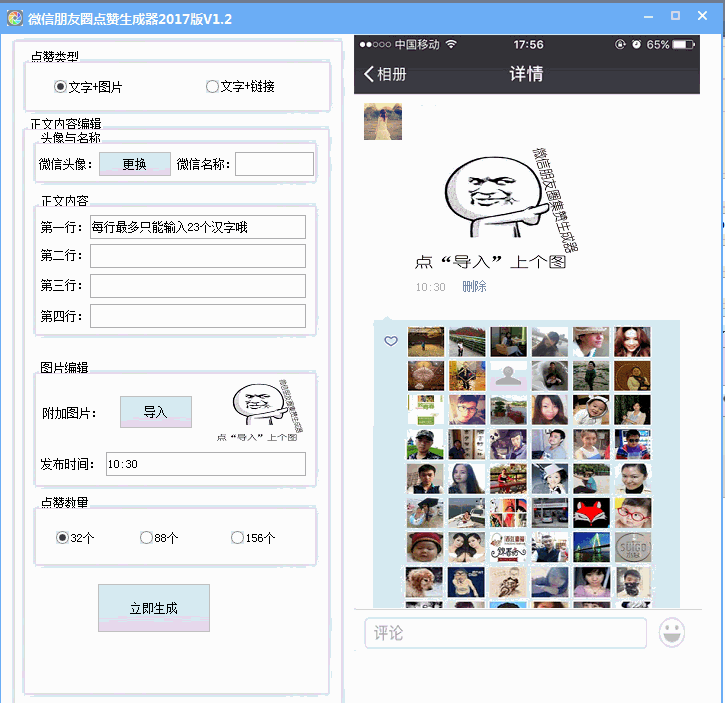This screenshot has width=725, height=703.
Task: Click the 导入 image import button
Action: pos(156,412)
